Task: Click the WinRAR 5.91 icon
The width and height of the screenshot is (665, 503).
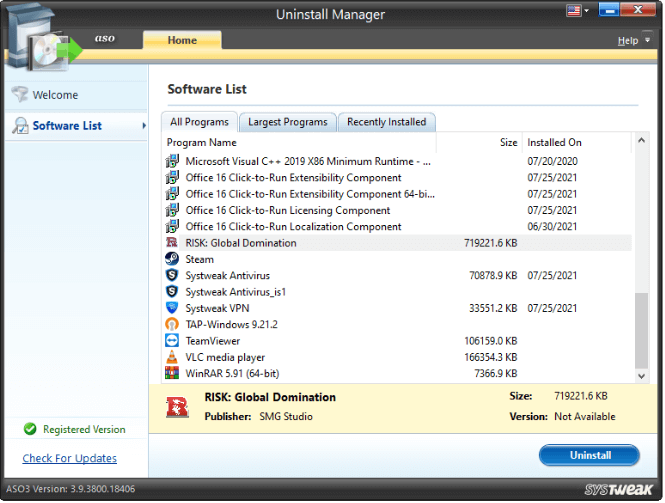Action: click(x=172, y=373)
